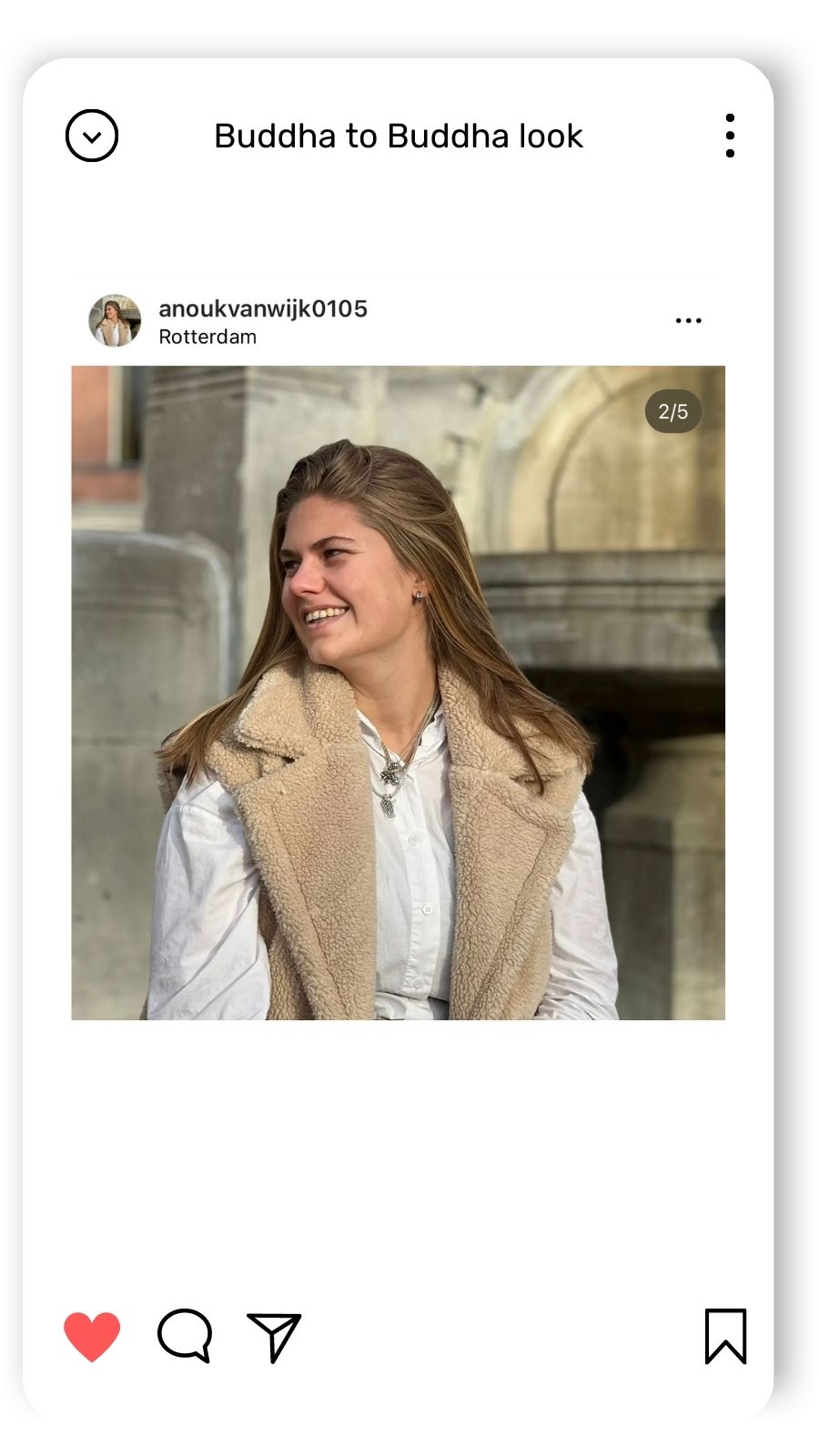Open the Rotterdam location tag

click(x=207, y=337)
